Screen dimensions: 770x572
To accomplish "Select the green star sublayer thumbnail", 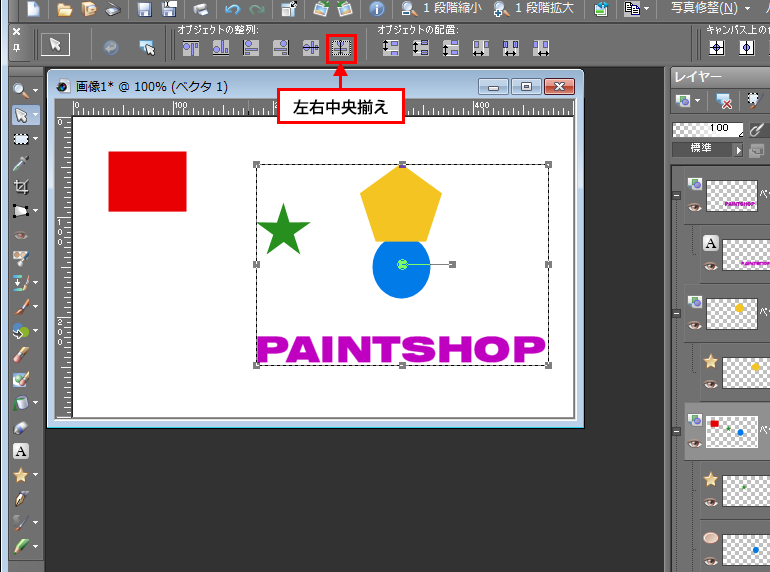I will point(746,490).
